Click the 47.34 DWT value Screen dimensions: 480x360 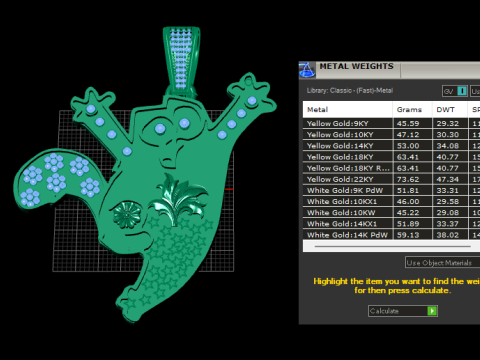click(448, 179)
